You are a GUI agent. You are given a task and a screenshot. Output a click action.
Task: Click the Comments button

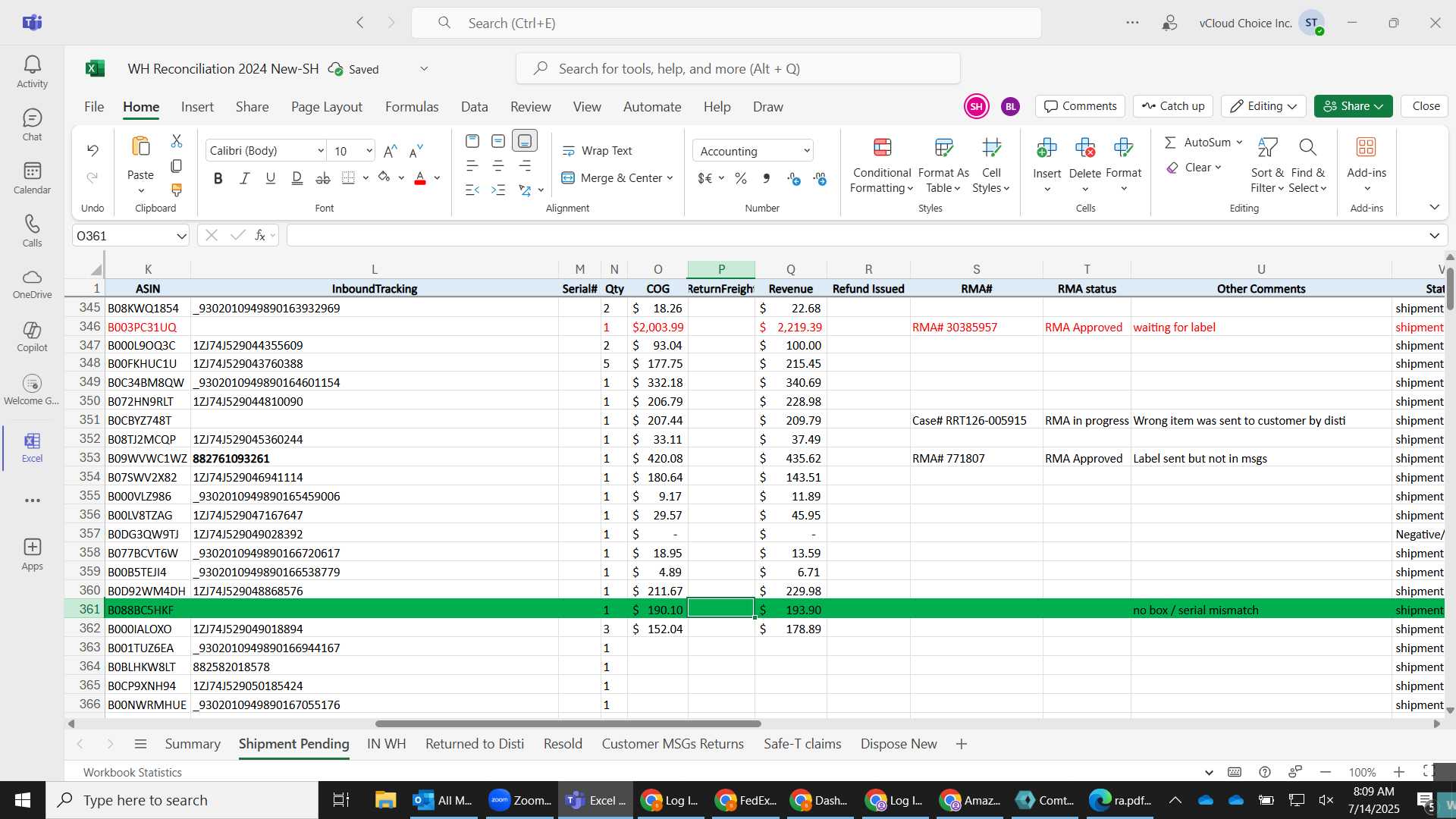(1081, 106)
